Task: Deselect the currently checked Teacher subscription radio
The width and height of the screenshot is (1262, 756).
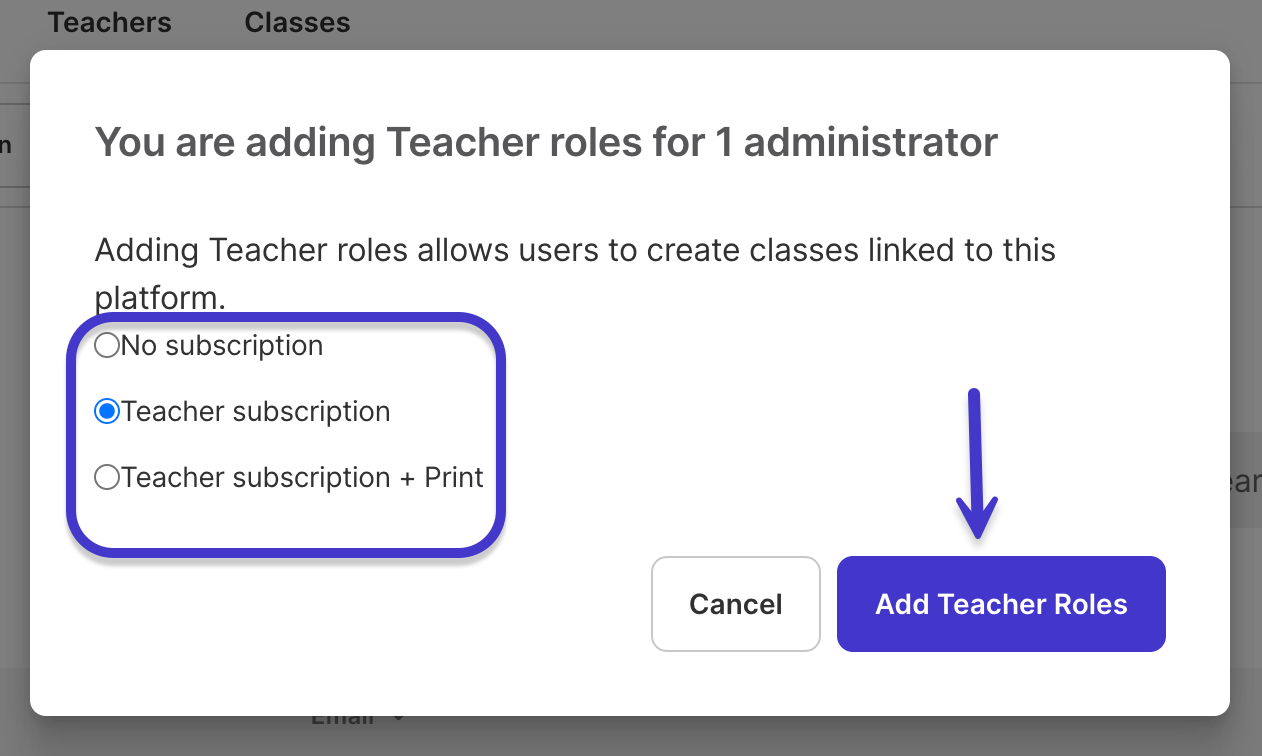Action: tap(106, 411)
